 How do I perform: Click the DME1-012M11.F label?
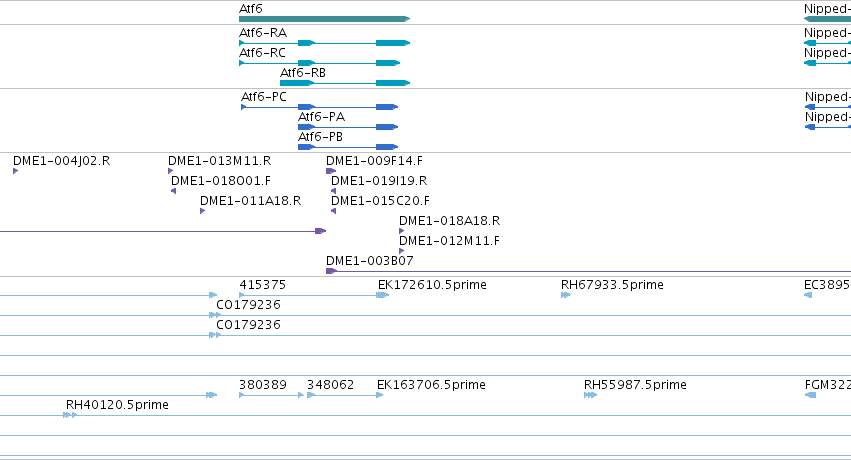(449, 241)
